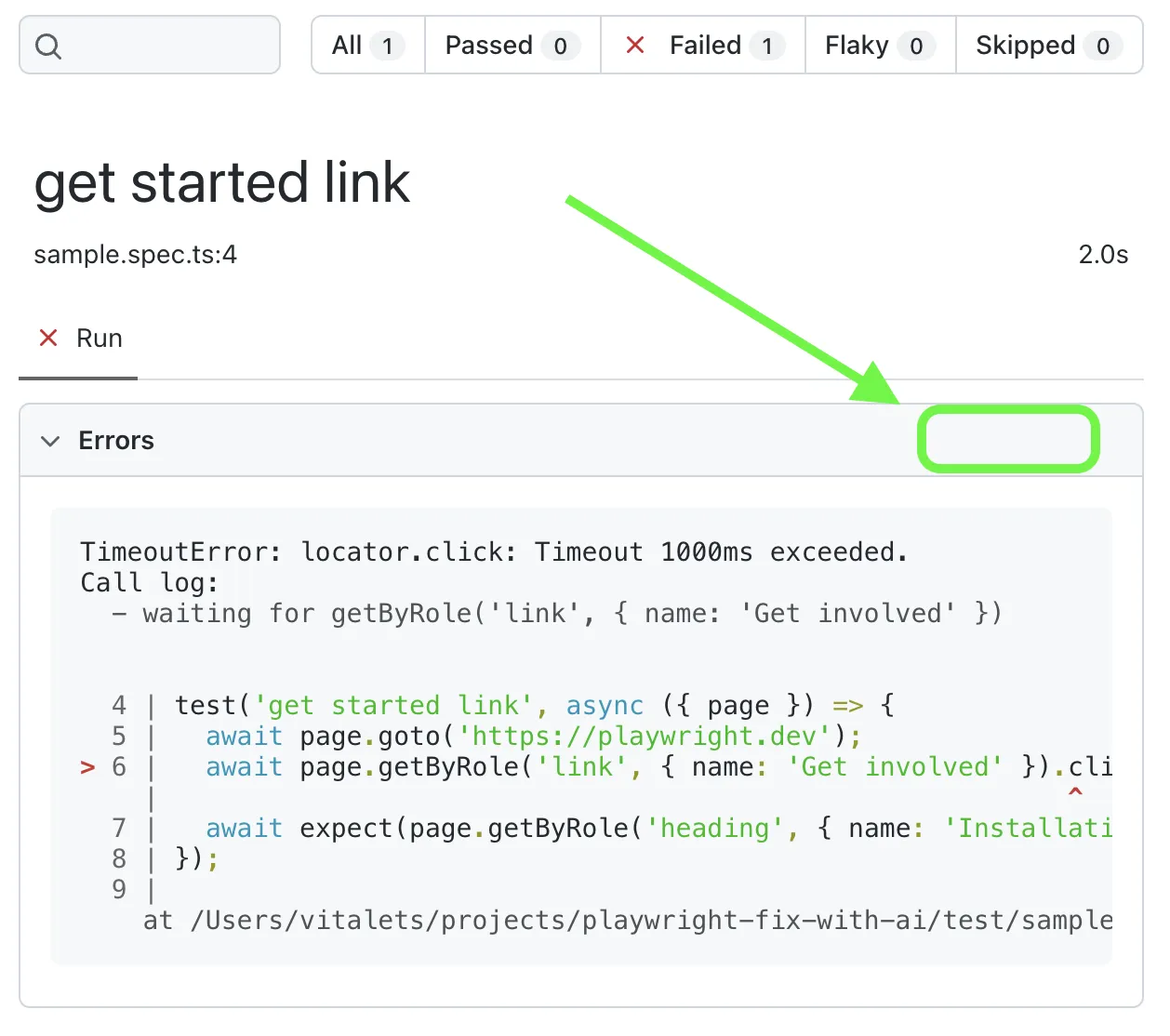The width and height of the screenshot is (1170, 1036).
Task: Click the search magnifier icon
Action: click(x=48, y=46)
